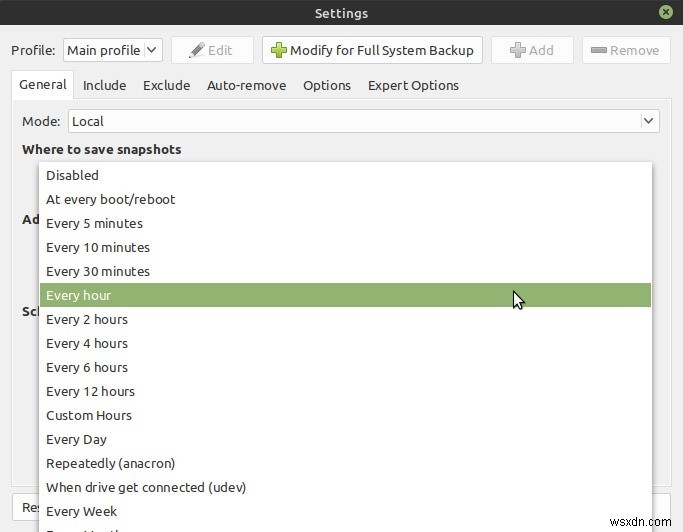Select Custom Hours option
Image resolution: width=683 pixels, height=532 pixels.
click(345, 415)
